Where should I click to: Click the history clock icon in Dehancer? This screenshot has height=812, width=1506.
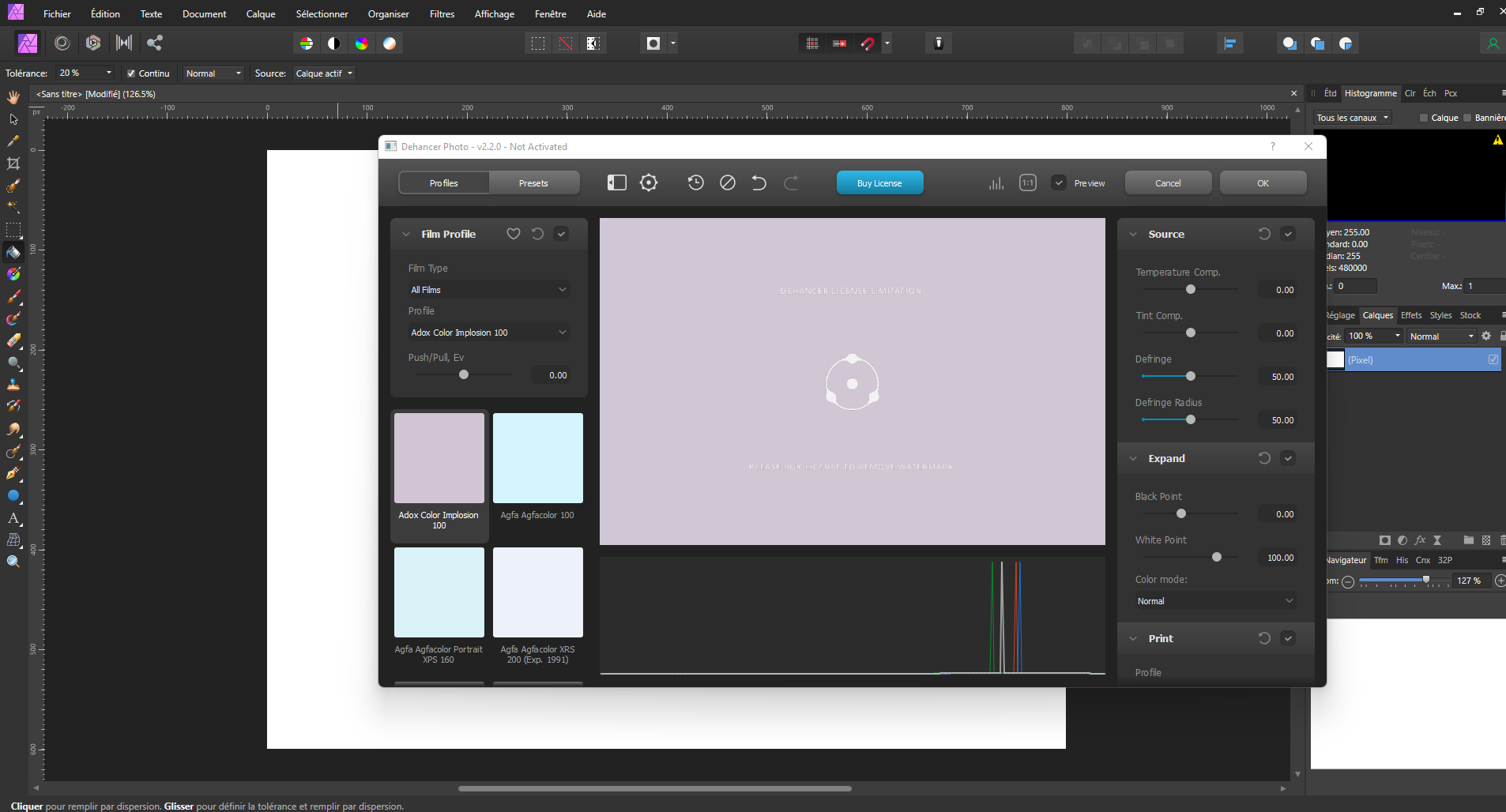coord(695,182)
